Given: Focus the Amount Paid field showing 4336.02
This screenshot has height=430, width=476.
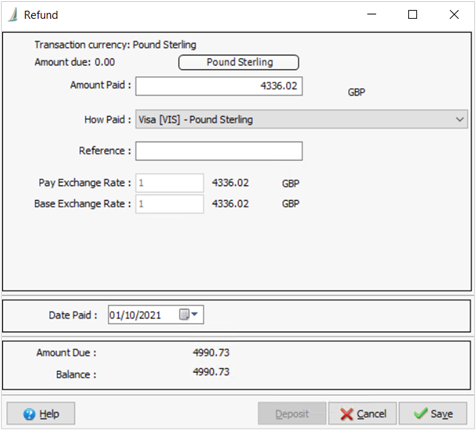Looking at the screenshot, I should click(219, 86).
